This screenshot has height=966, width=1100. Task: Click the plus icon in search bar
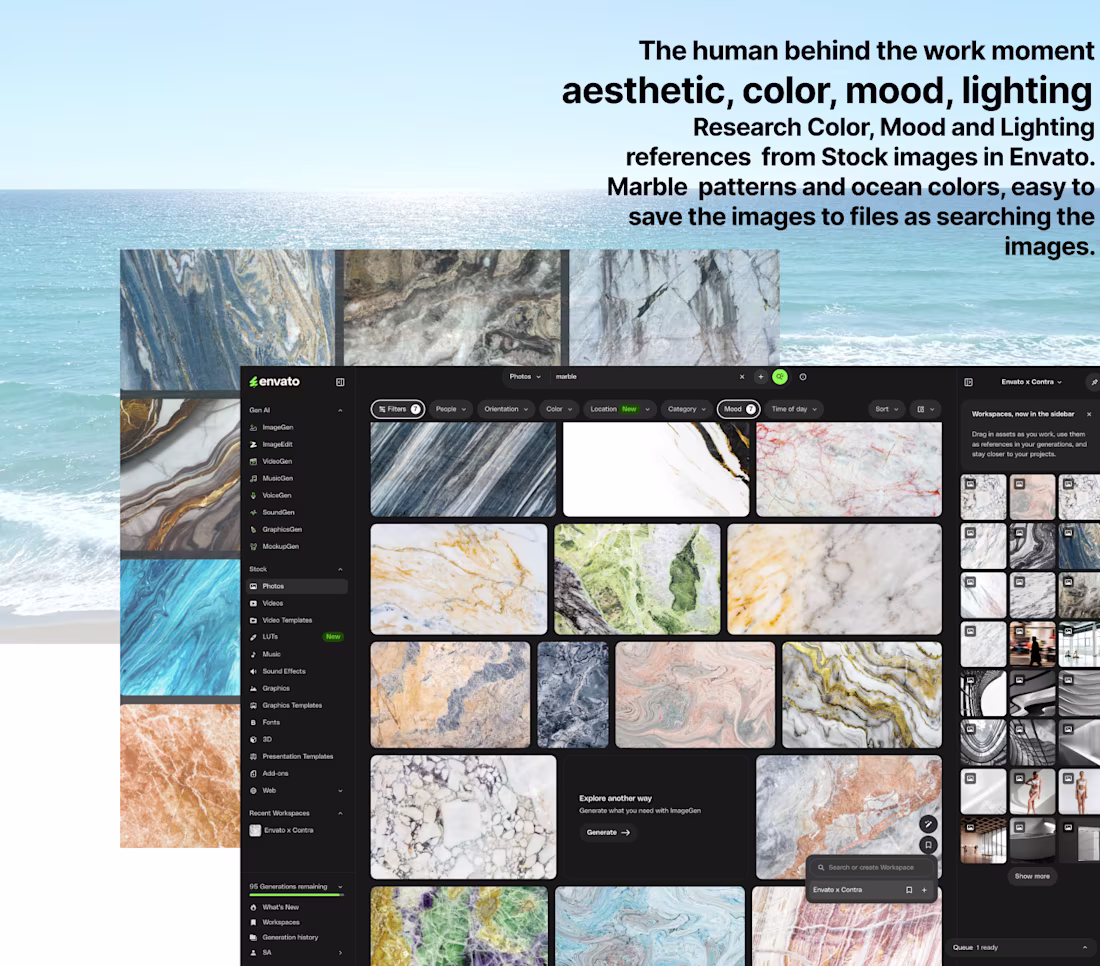760,377
